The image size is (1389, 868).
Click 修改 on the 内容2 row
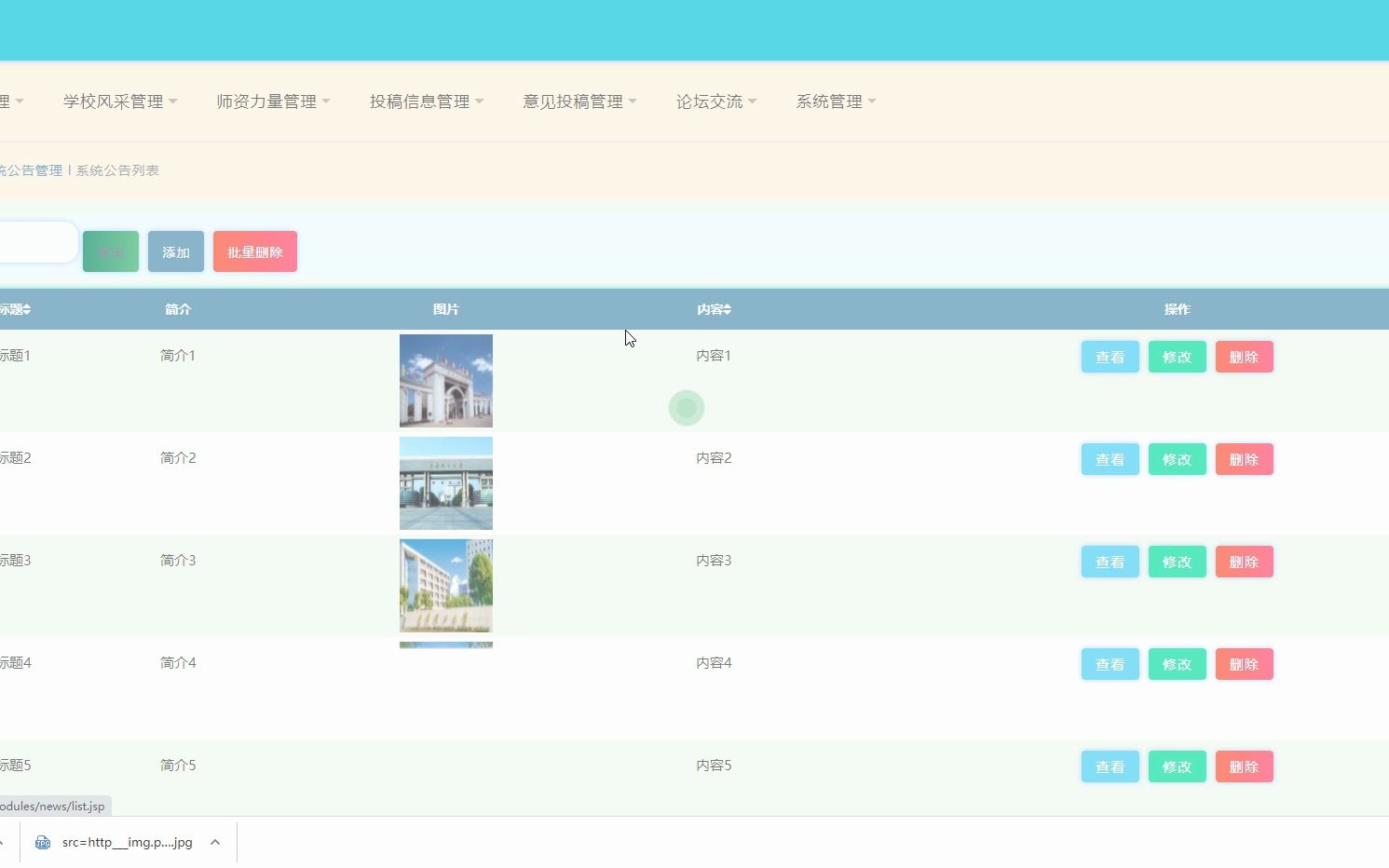(1177, 459)
